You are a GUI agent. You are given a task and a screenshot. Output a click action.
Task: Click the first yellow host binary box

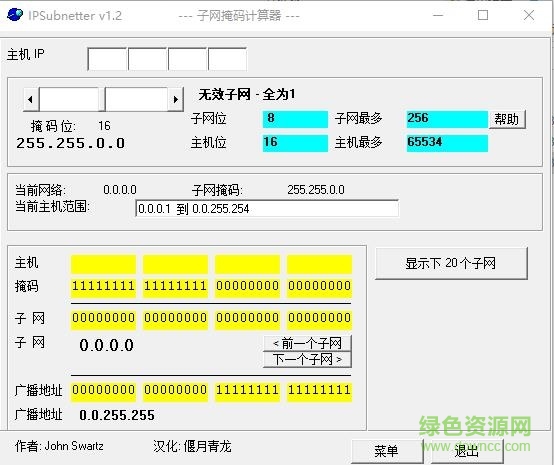click(104, 264)
